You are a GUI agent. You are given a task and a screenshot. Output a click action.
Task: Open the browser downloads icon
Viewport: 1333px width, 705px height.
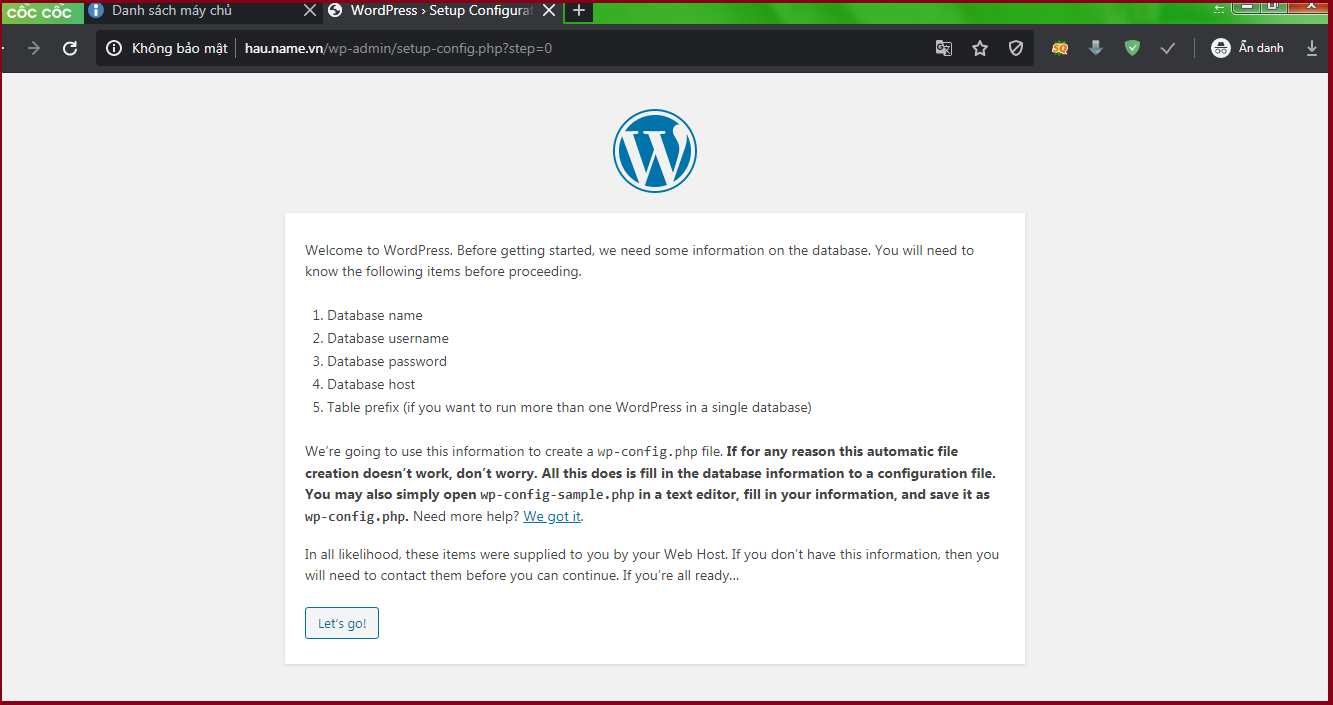point(1312,48)
